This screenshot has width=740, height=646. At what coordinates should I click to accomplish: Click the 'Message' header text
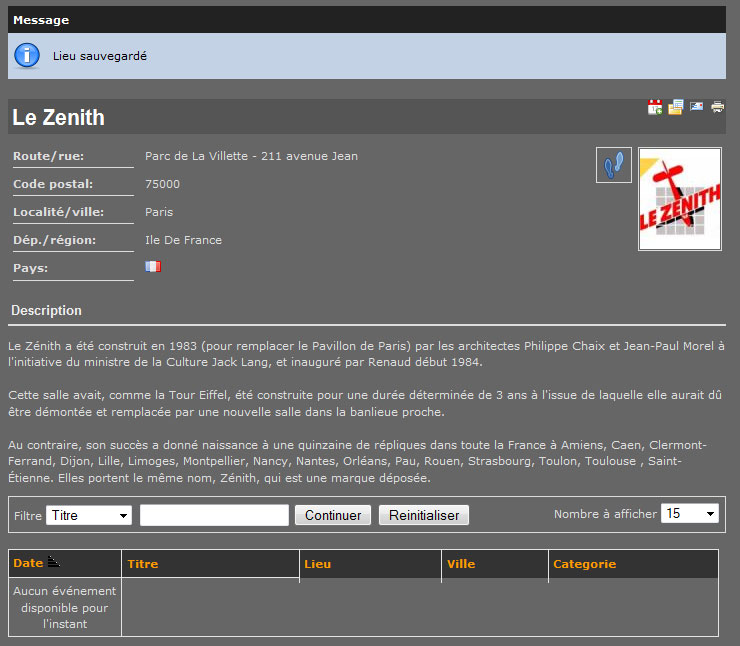(41, 20)
